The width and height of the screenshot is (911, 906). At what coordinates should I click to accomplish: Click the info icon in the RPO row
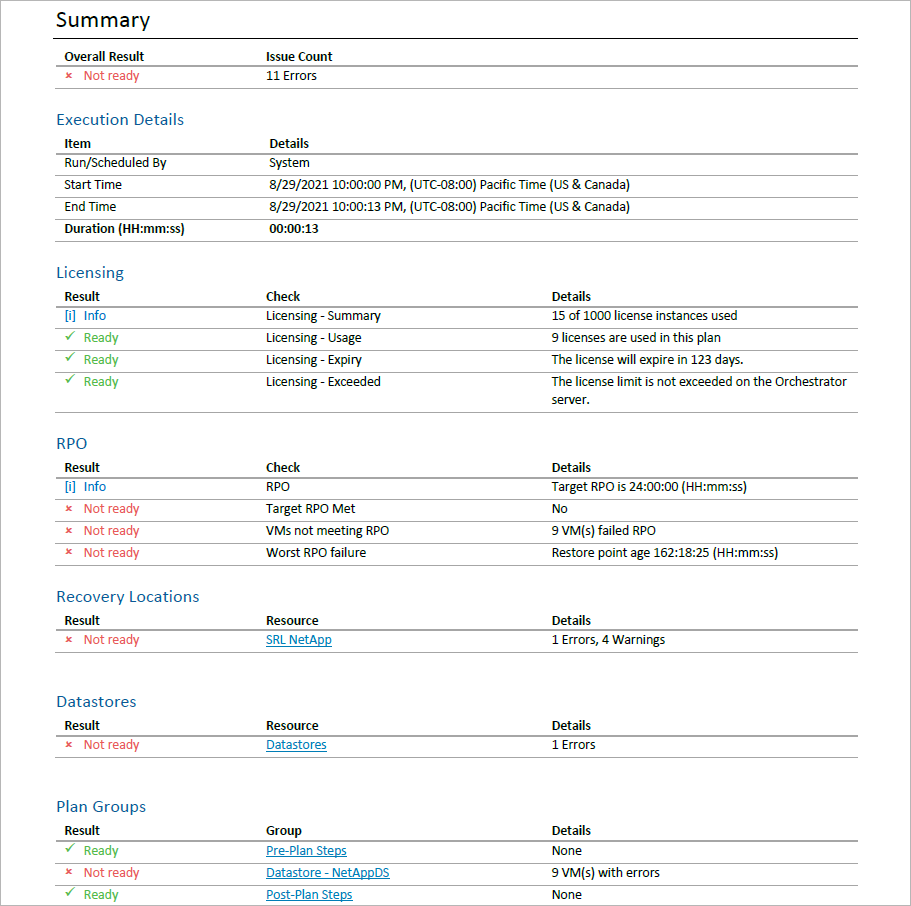coord(70,486)
